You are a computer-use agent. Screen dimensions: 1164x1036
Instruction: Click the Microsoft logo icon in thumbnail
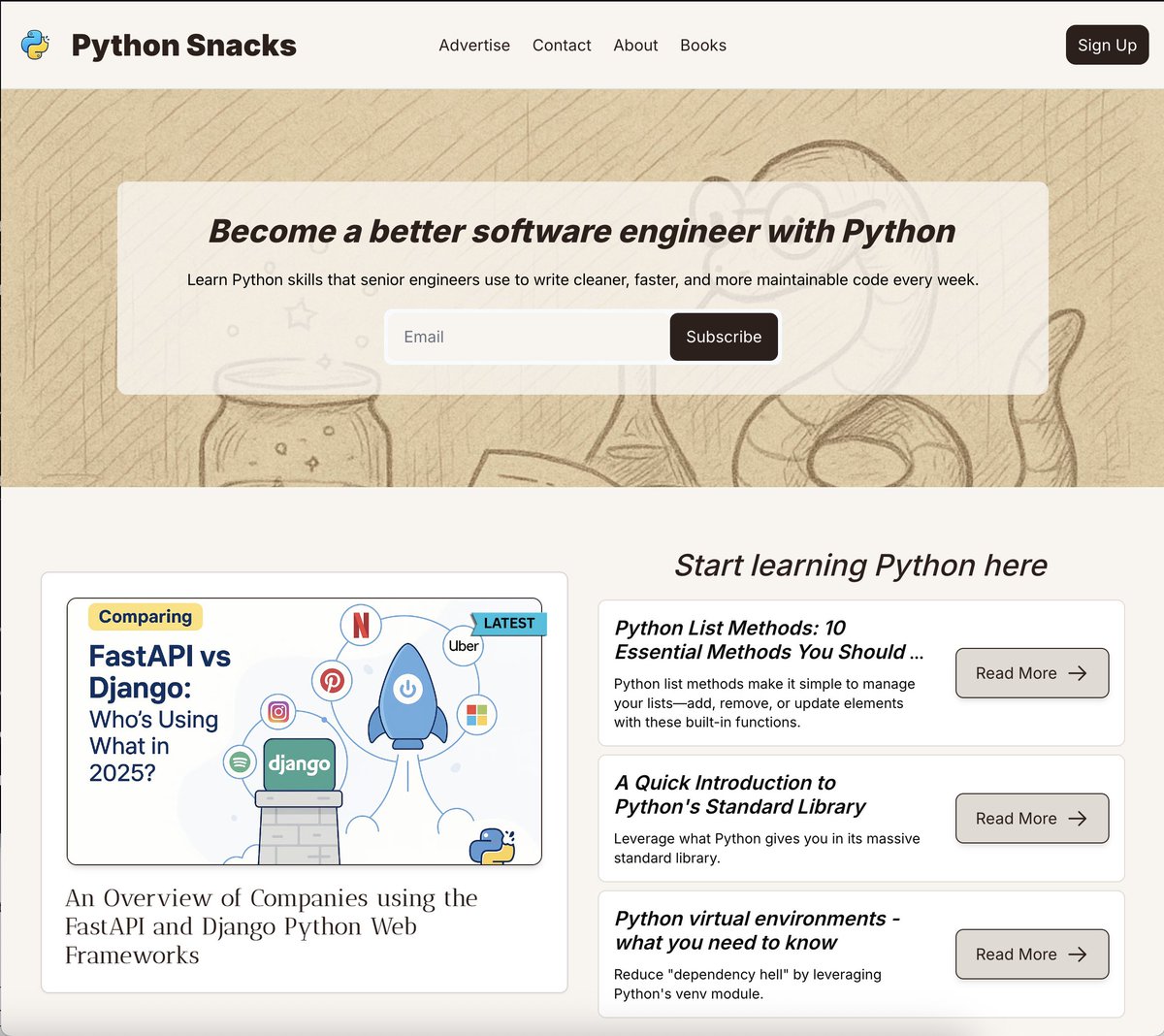click(x=476, y=715)
